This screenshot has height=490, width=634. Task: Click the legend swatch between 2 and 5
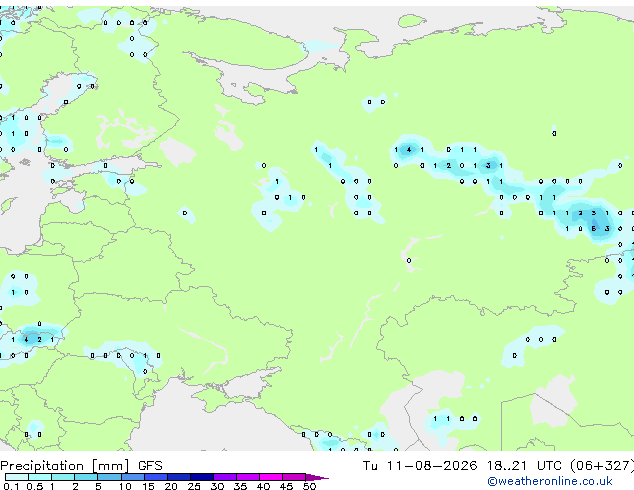point(86,477)
